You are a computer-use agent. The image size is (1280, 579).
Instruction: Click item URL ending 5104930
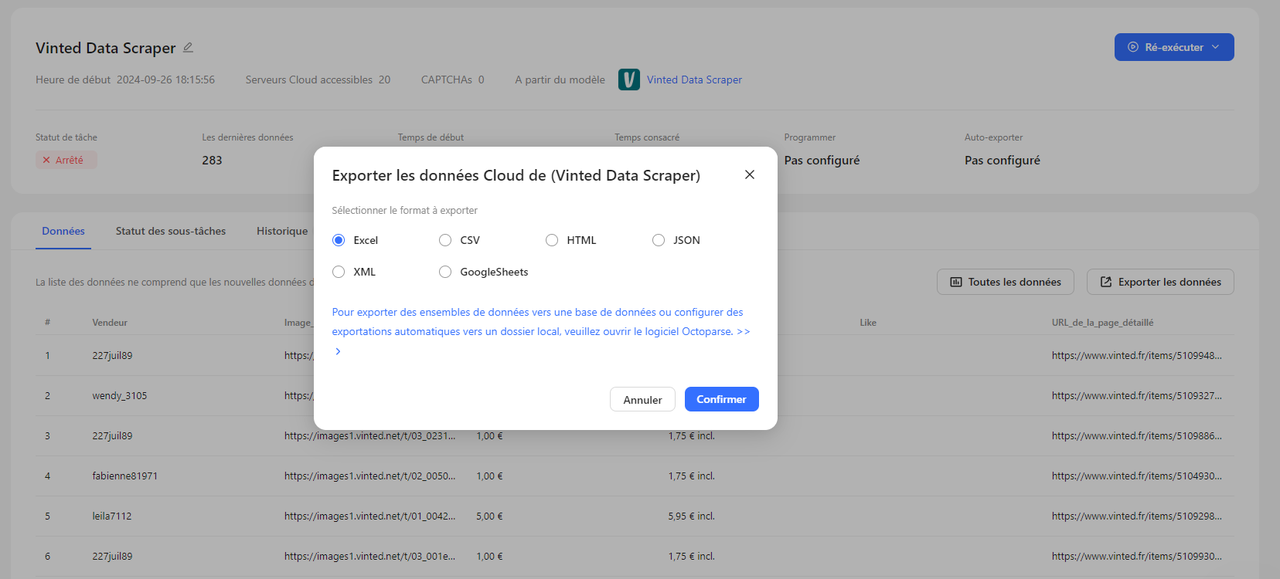1137,476
